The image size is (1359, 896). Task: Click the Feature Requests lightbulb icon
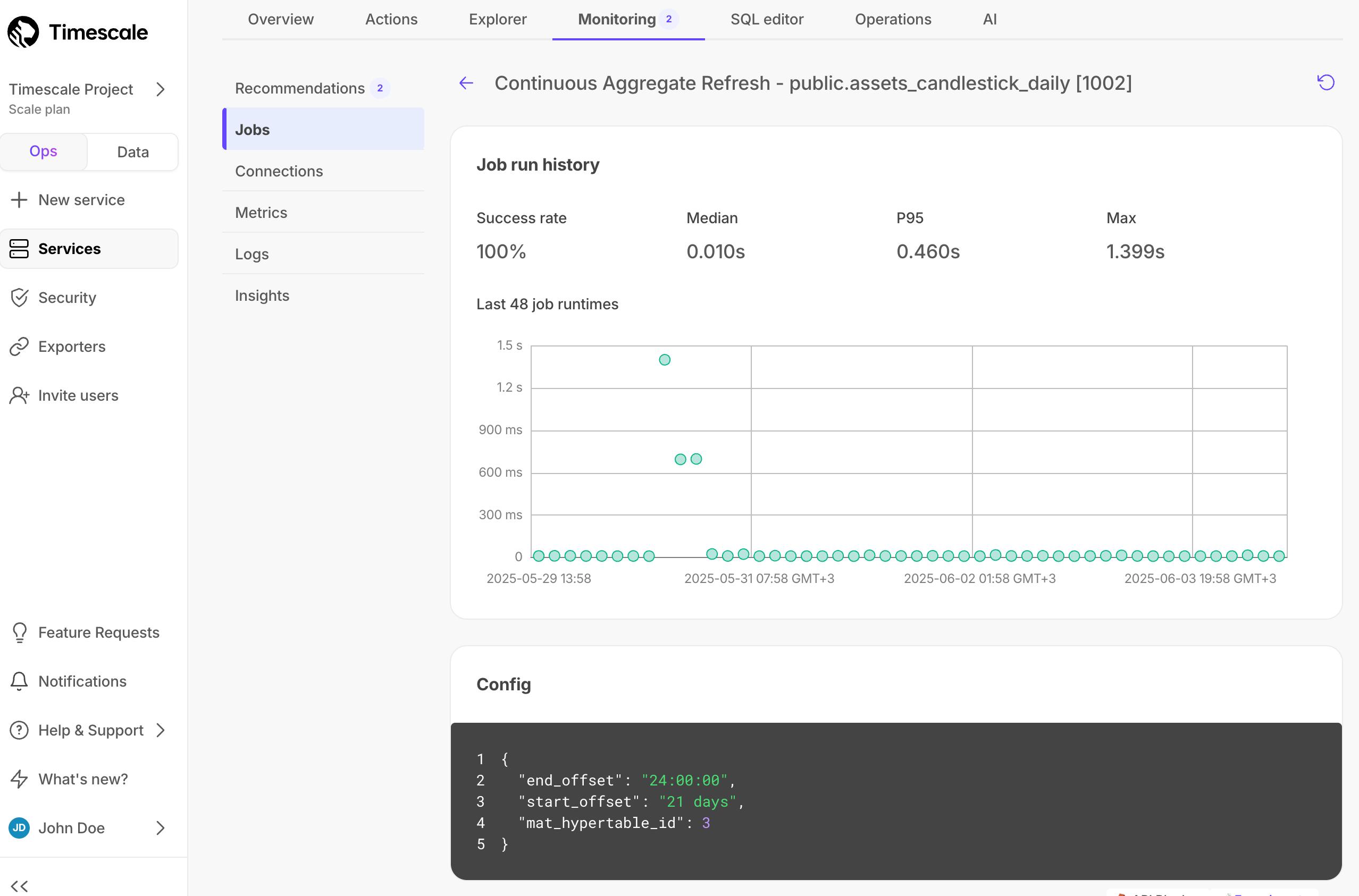pos(19,632)
